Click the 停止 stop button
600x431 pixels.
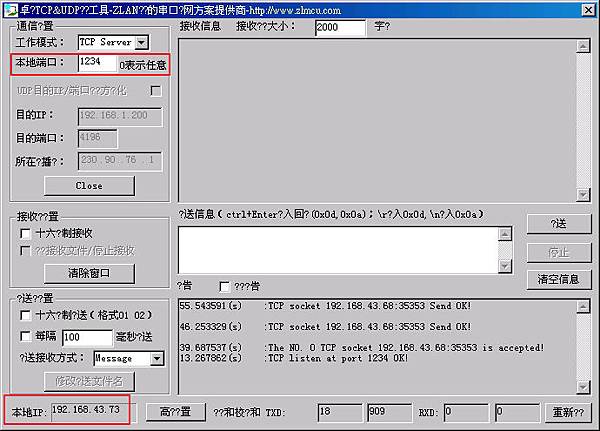(559, 253)
